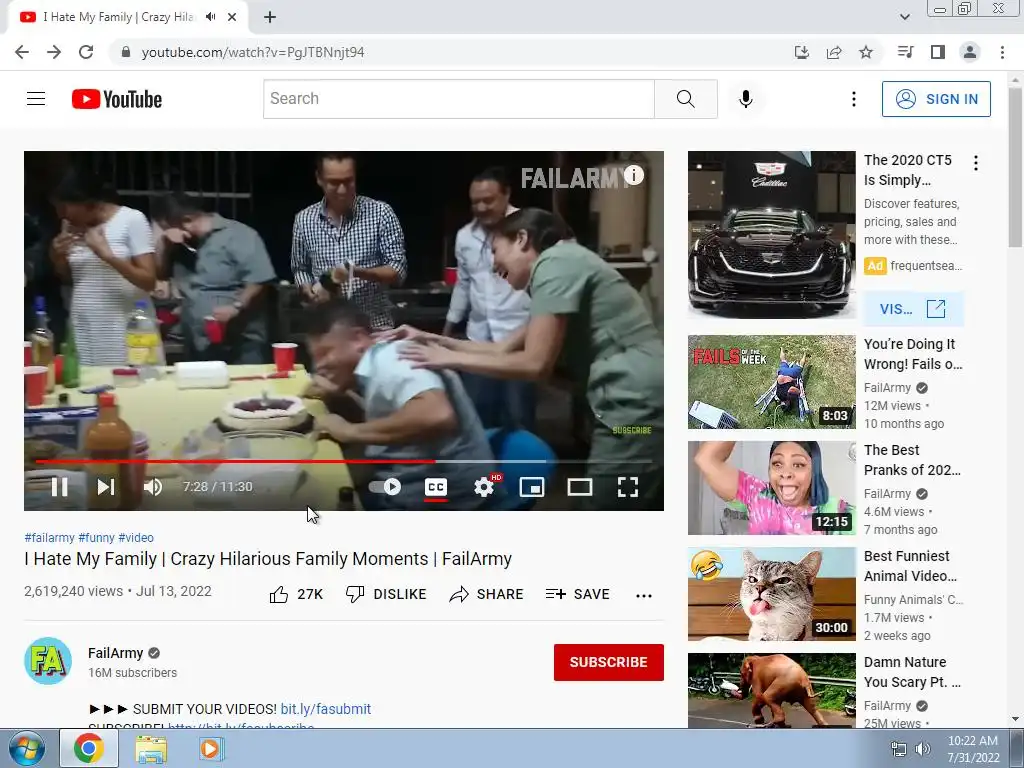Click the VISIT ad site button
The height and width of the screenshot is (768, 1024).
[913, 309]
